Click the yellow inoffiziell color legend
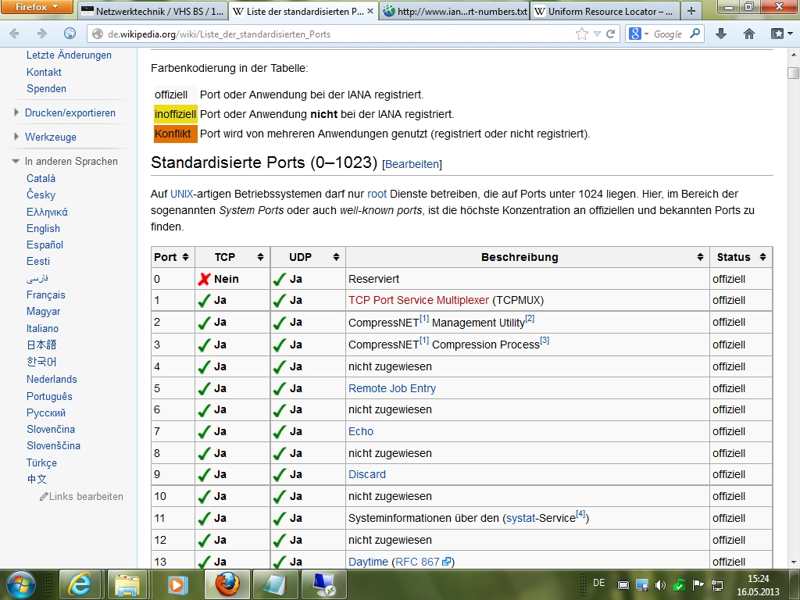Image resolution: width=800 pixels, height=600 pixels. 176,114
